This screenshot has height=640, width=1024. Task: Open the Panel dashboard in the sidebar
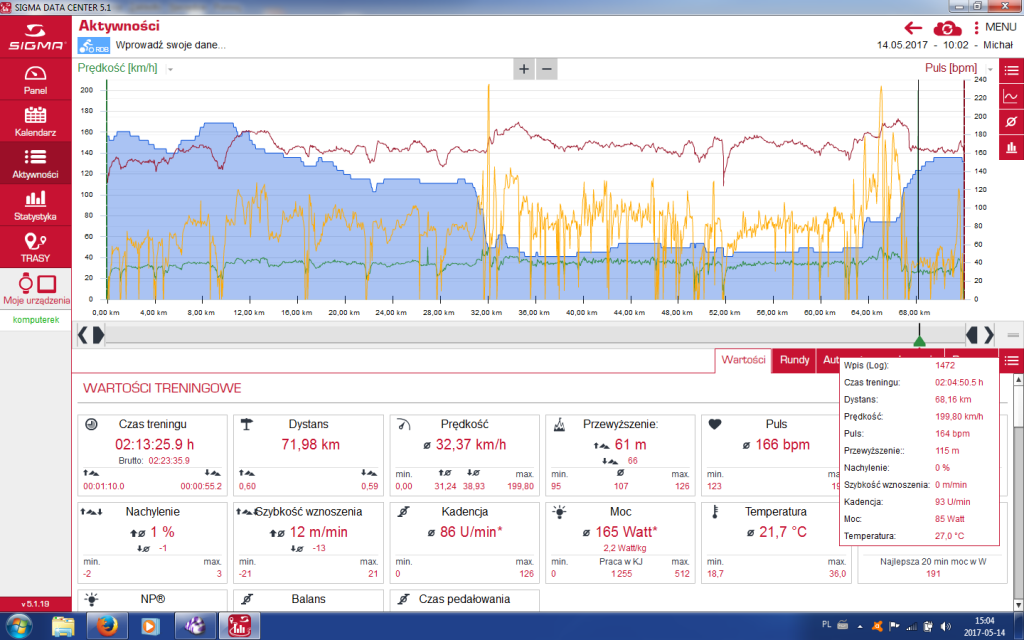pyautogui.click(x=35, y=80)
